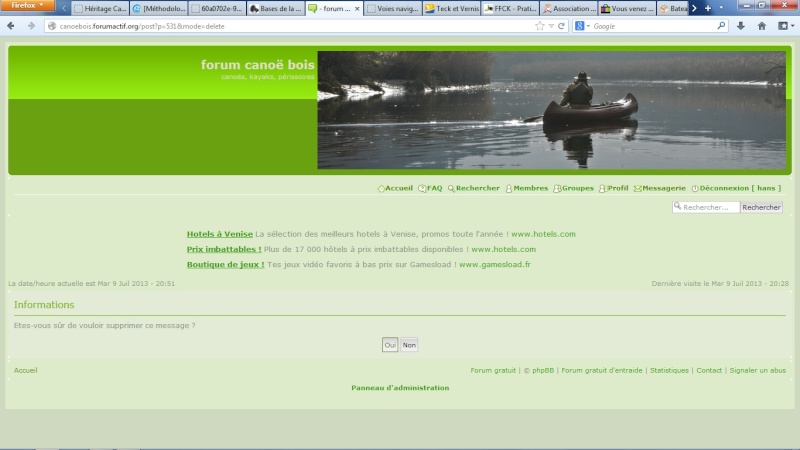Log out via Déconnexion [ hans ]
800x450 pixels.
click(736, 188)
